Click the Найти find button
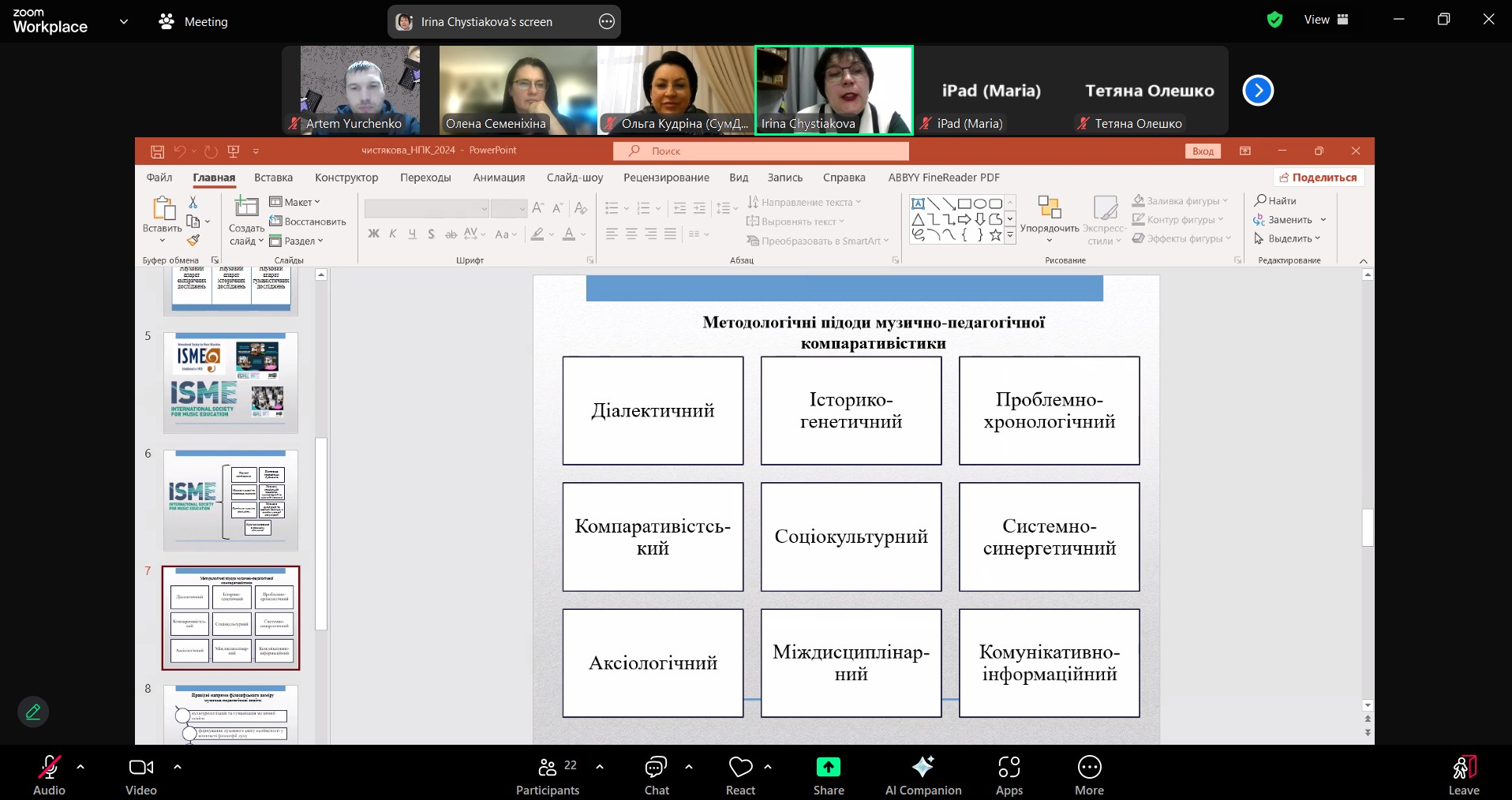The height and width of the screenshot is (800, 1512). [x=1275, y=200]
